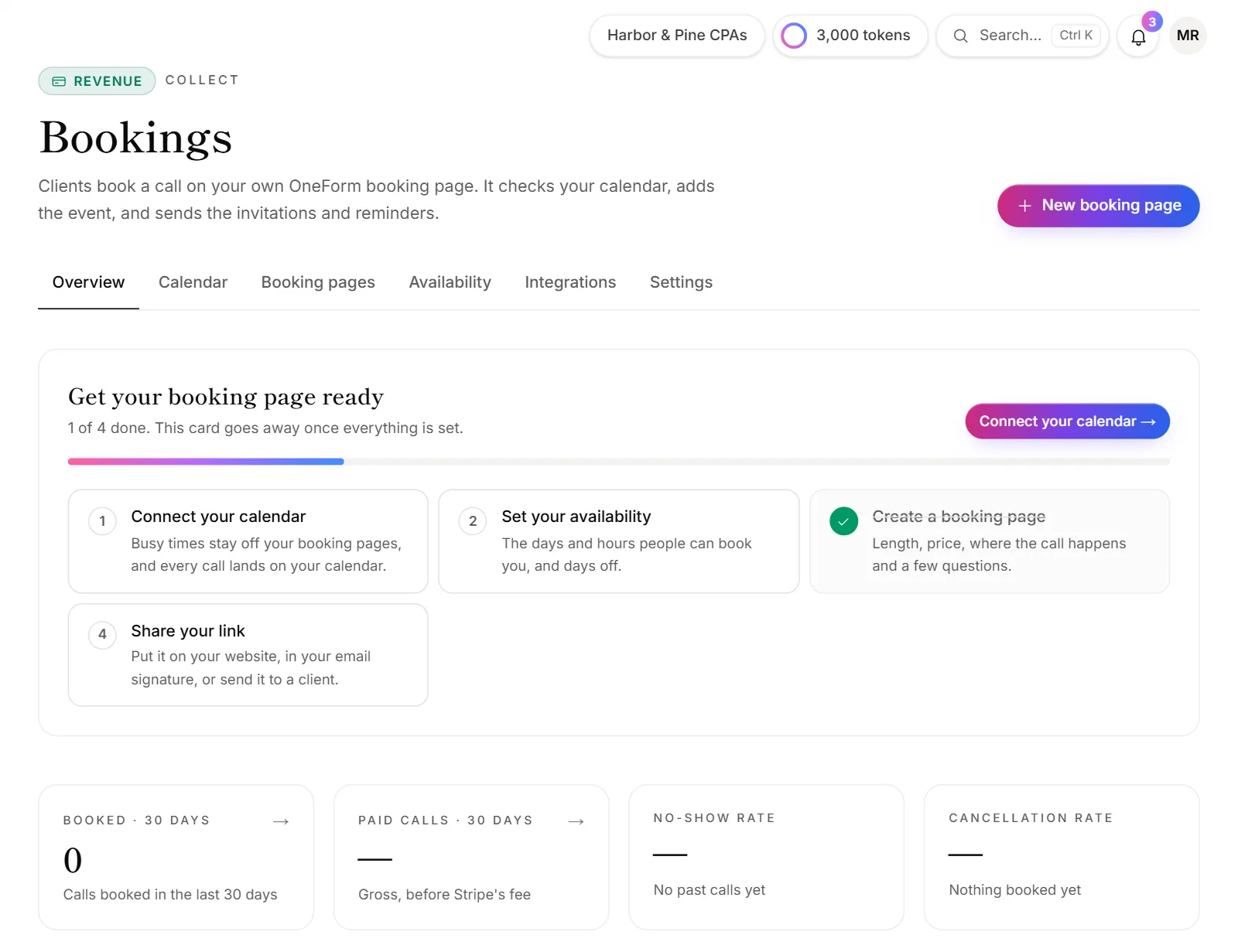Click the plus icon on New booking page
Image resolution: width=1238 pixels, height=952 pixels.
[x=1024, y=206]
